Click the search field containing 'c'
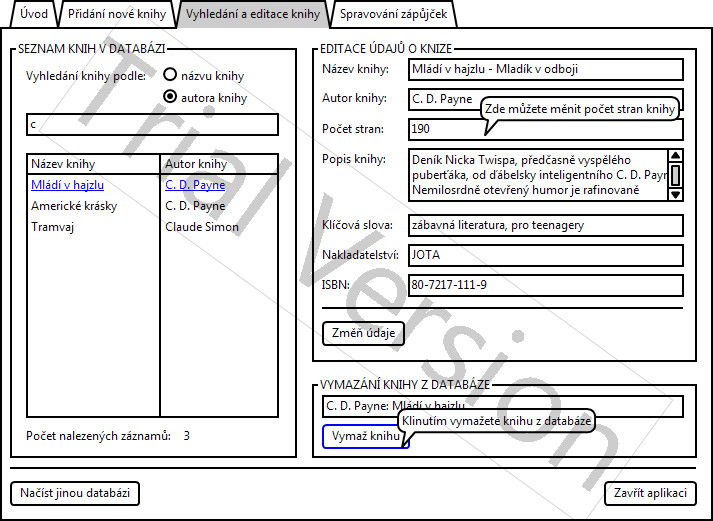 point(152,125)
